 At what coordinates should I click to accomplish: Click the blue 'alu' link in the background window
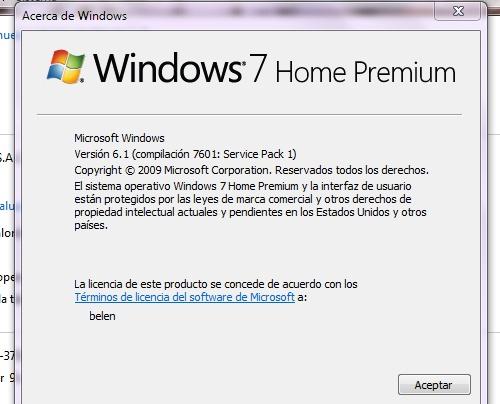pos(7,206)
